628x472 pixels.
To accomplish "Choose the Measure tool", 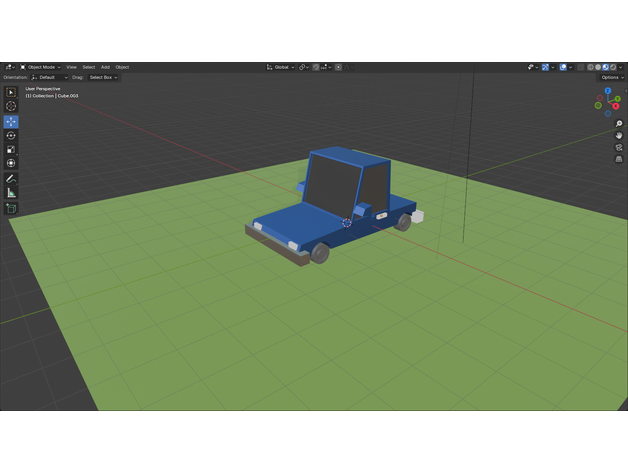I will point(11,192).
